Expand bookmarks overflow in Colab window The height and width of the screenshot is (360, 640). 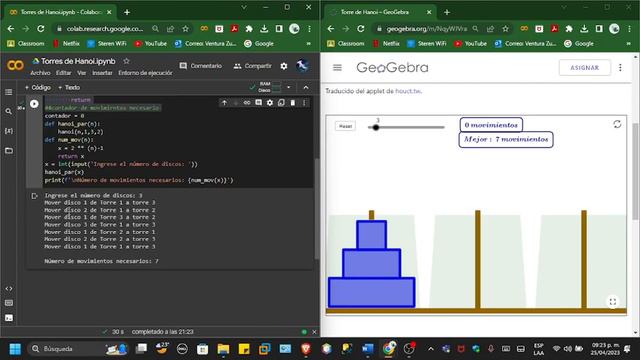[x=309, y=43]
